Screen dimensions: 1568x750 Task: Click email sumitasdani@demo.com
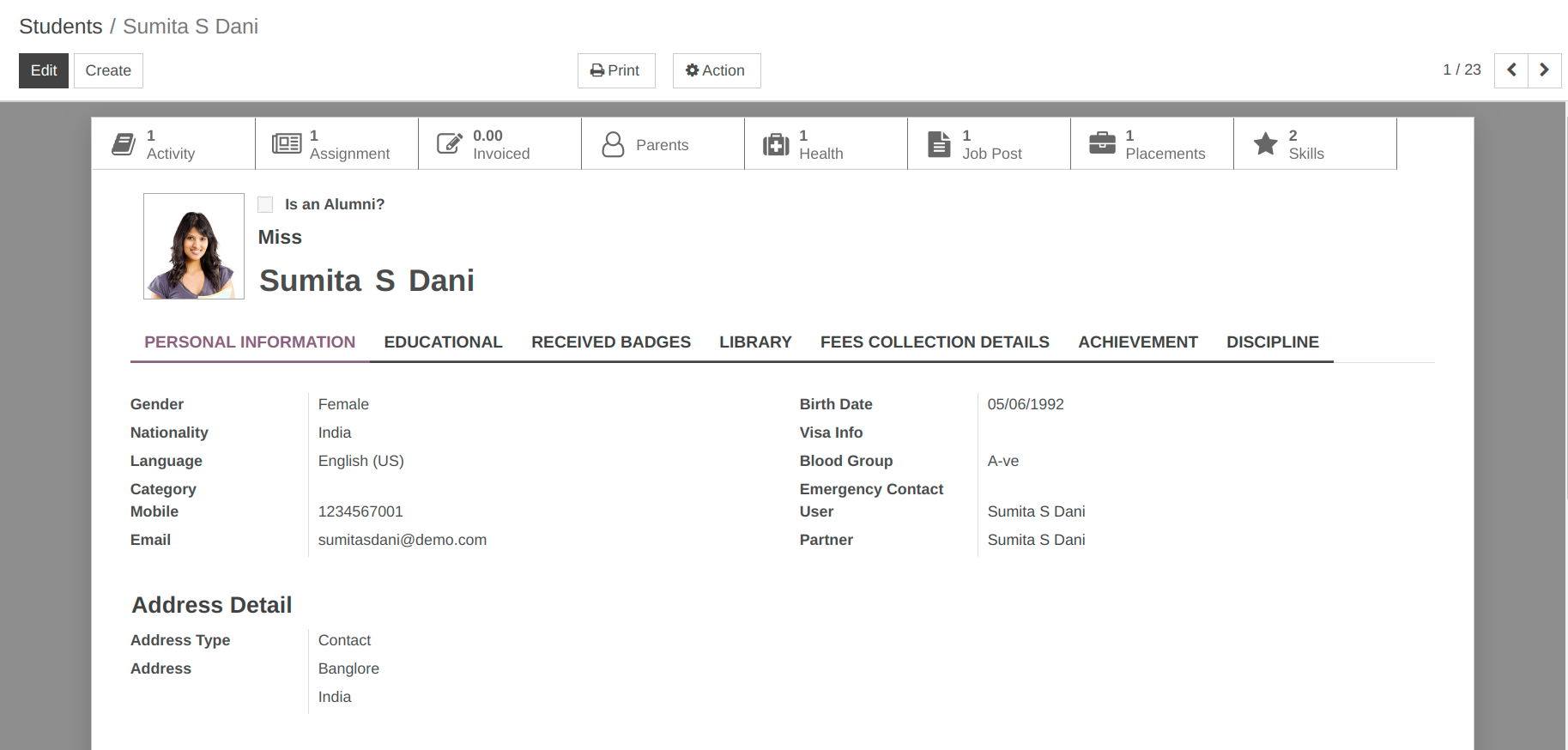pyautogui.click(x=403, y=540)
